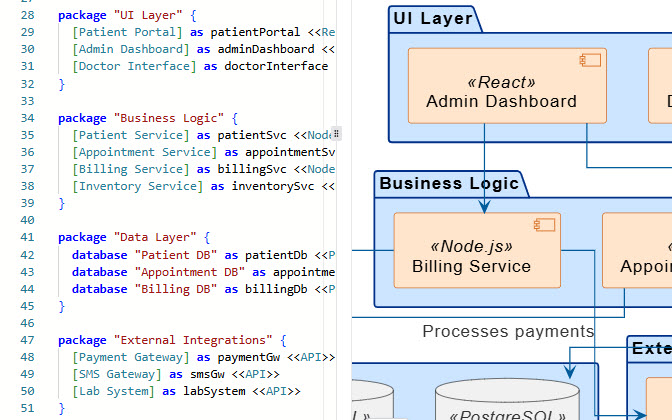Click [Lab System] in the code
The height and width of the screenshot is (420, 672).
click(x=114, y=391)
